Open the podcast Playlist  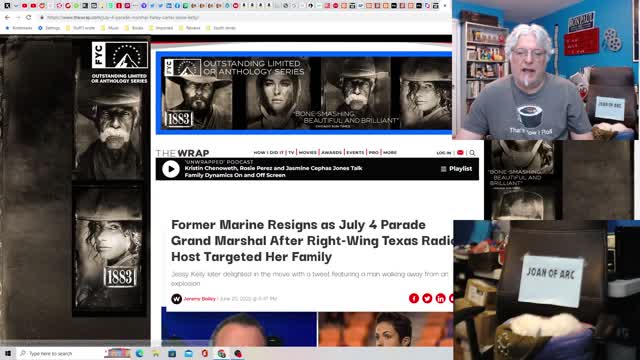coord(456,169)
